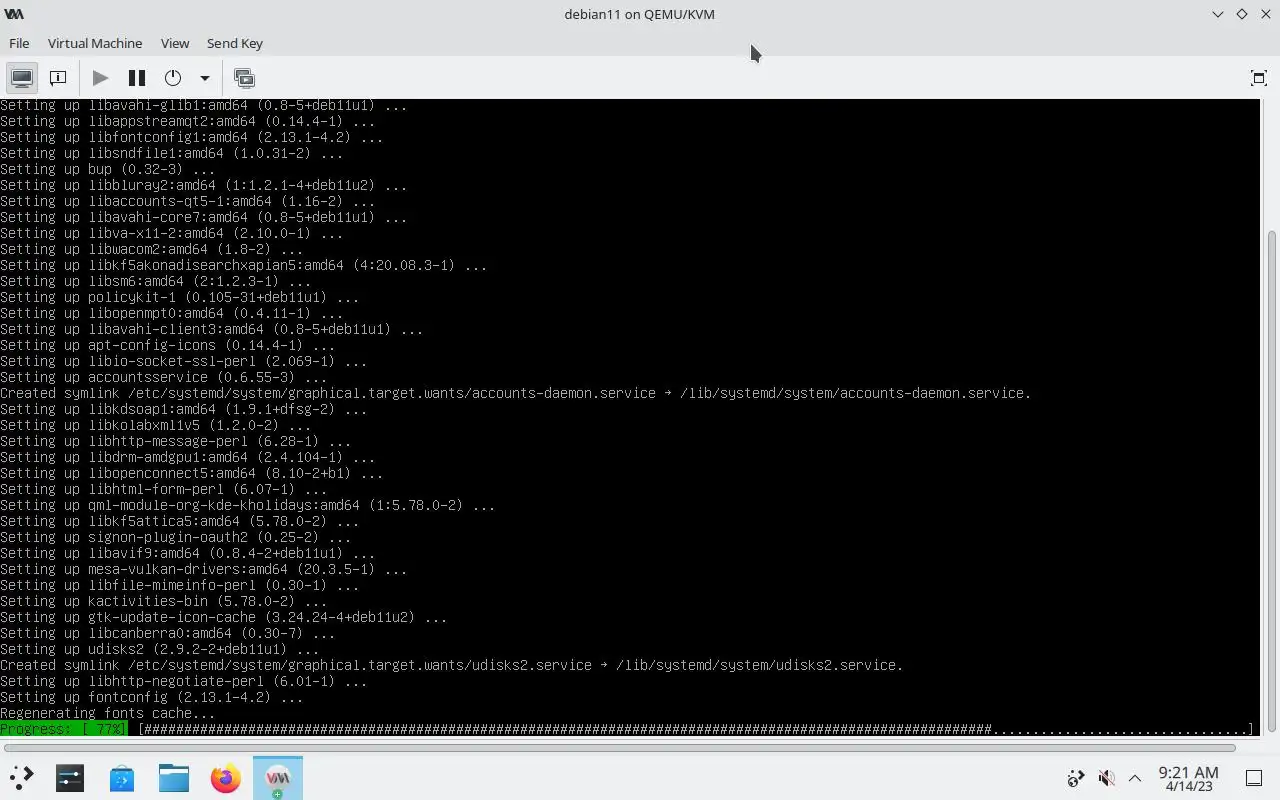This screenshot has height=800, width=1280.
Task: Open the Dolphin file manager
Action: point(174,777)
